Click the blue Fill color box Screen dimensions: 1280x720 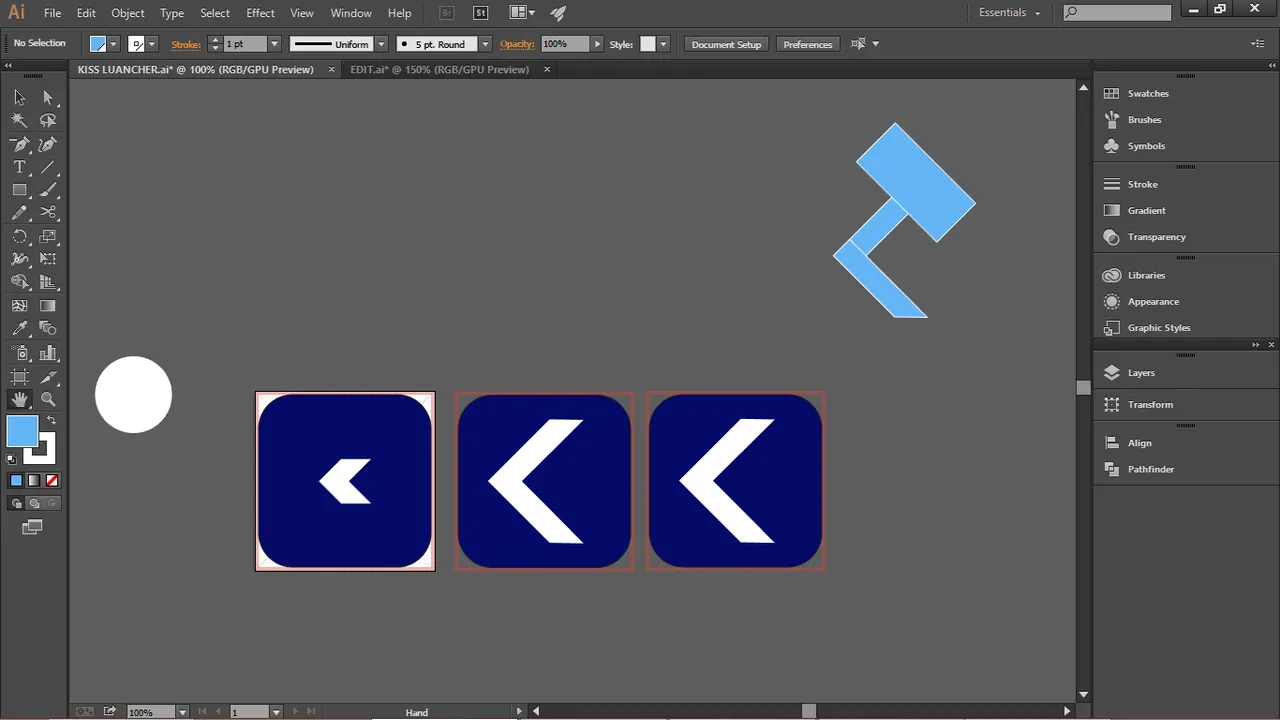coord(22,432)
